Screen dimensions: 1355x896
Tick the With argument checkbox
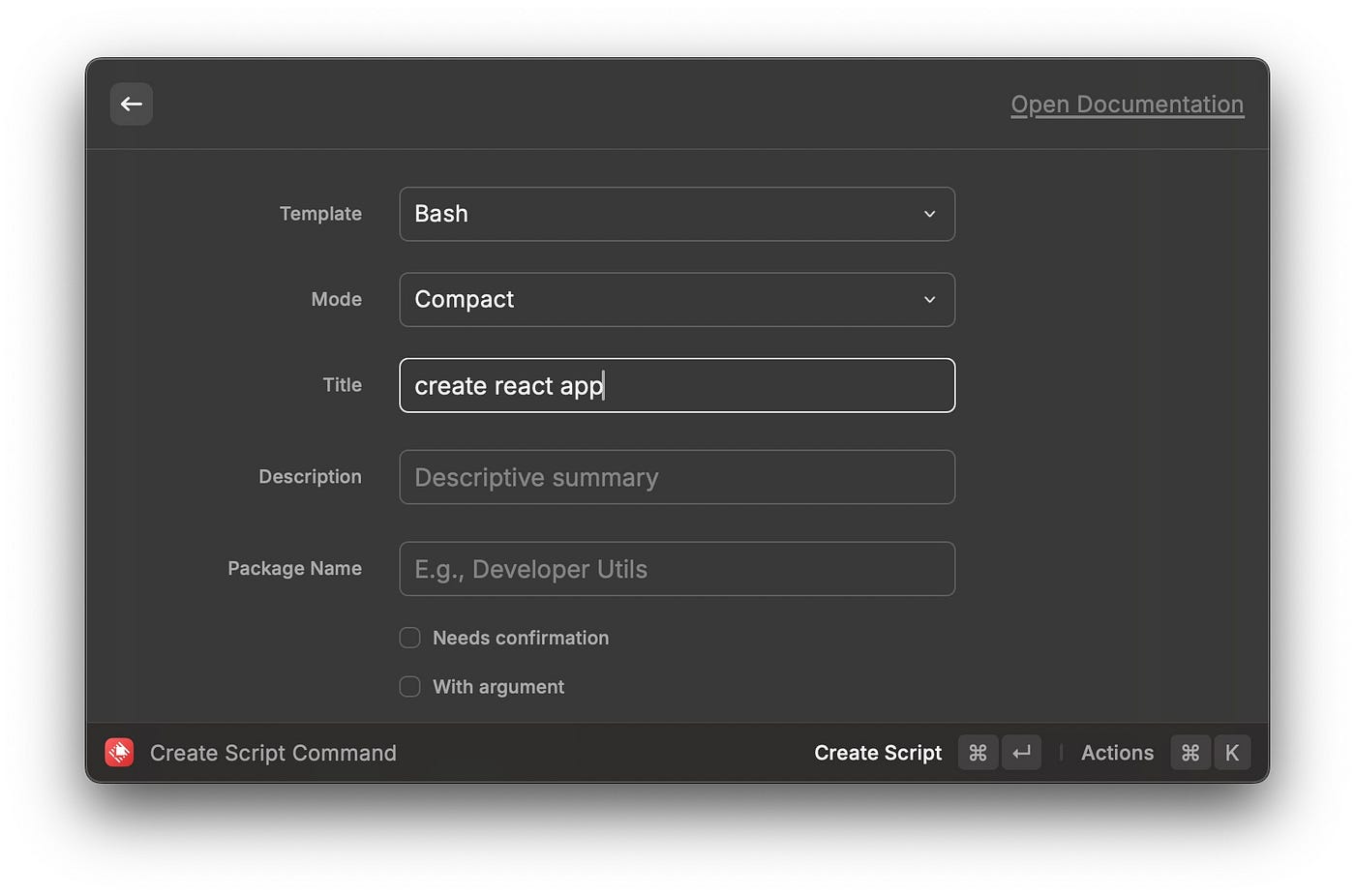[x=410, y=687]
